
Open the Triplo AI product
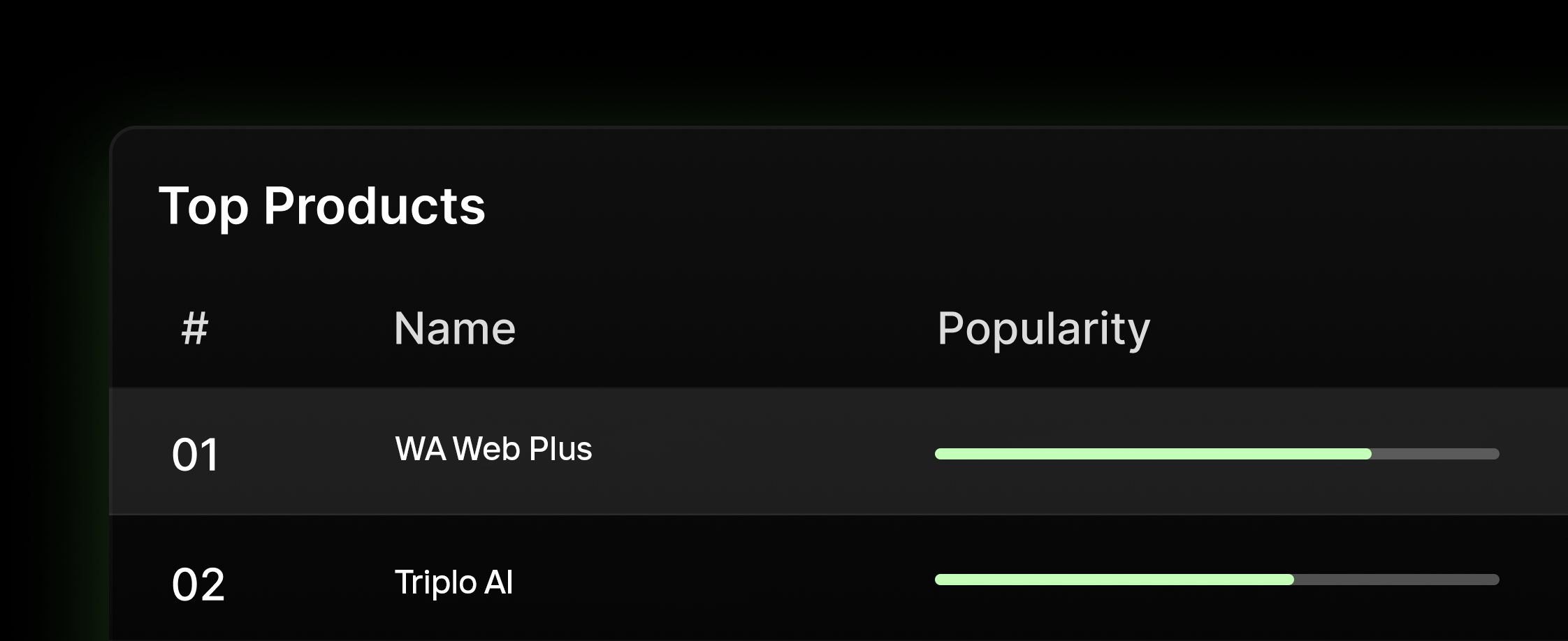(x=453, y=582)
